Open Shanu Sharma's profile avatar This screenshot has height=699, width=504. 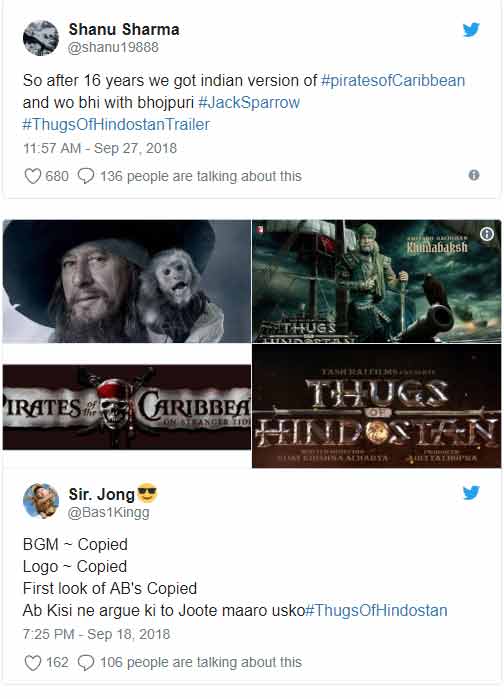tap(41, 38)
